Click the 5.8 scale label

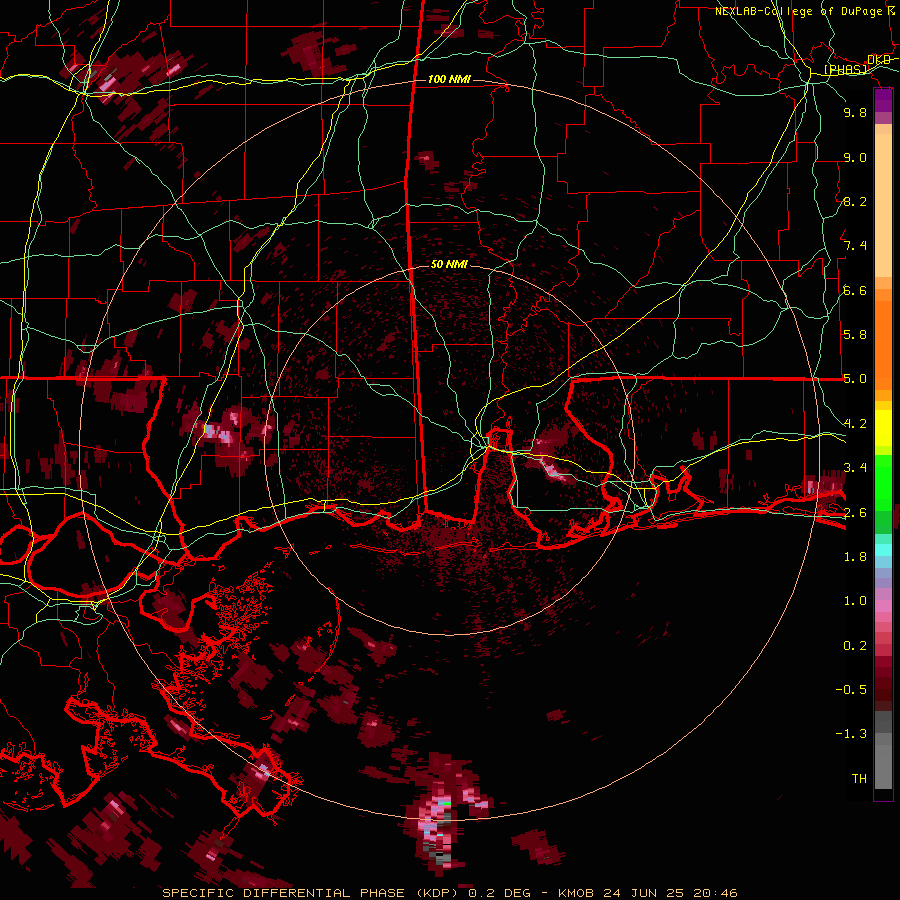coord(855,335)
